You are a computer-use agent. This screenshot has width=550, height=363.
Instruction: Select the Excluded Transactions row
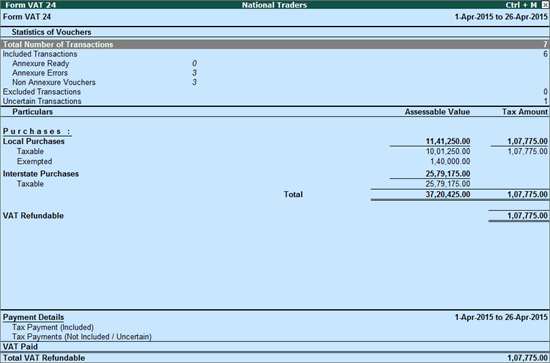tap(275, 92)
